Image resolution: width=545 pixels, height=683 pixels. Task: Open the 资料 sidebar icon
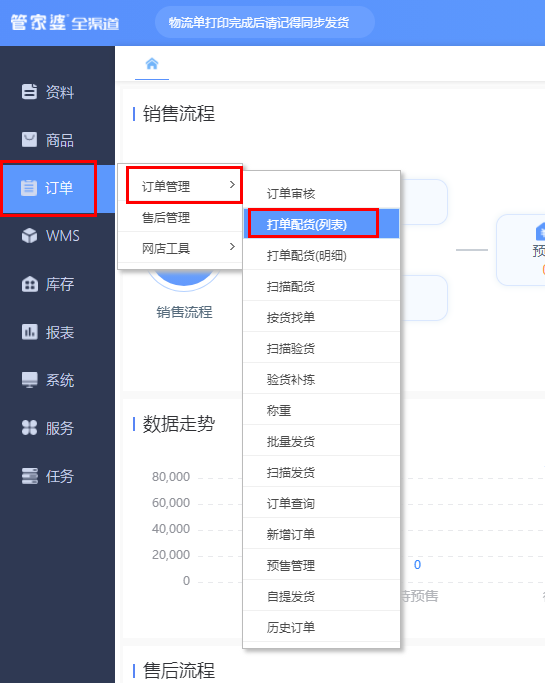(x=29, y=91)
